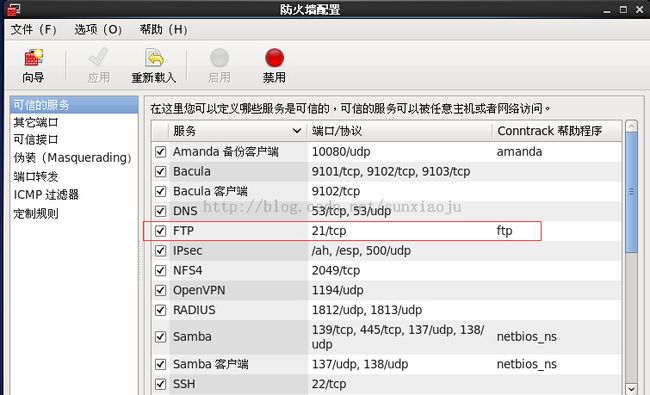Toggle the IPsec service checkbox
The height and width of the screenshot is (395, 650).
[160, 251]
